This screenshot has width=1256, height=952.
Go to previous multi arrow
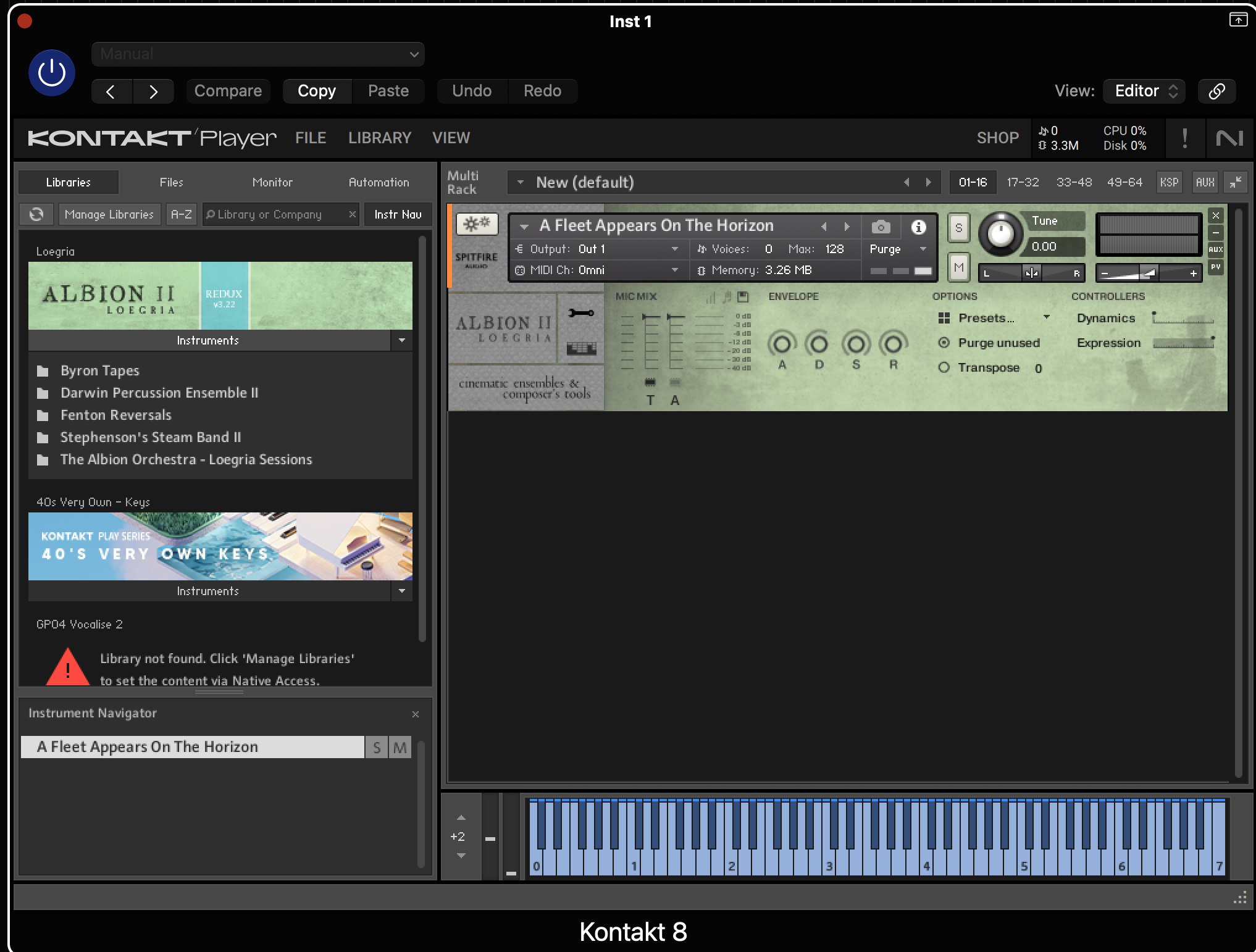tap(906, 182)
